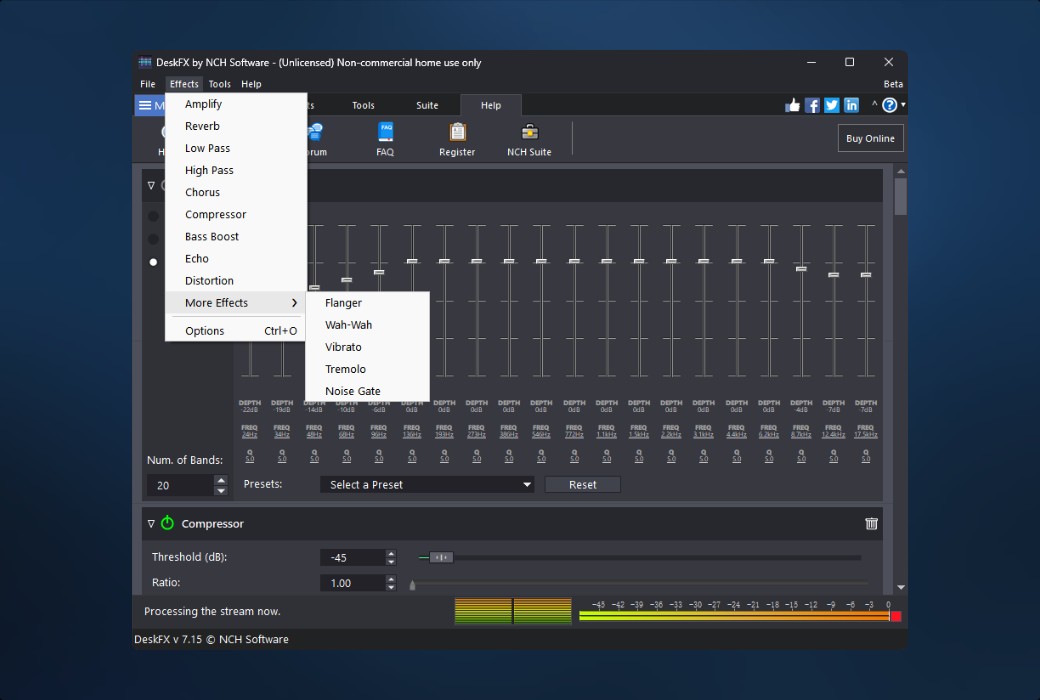The image size is (1040, 700).
Task: Click the thumbs-up like icon
Action: (793, 105)
